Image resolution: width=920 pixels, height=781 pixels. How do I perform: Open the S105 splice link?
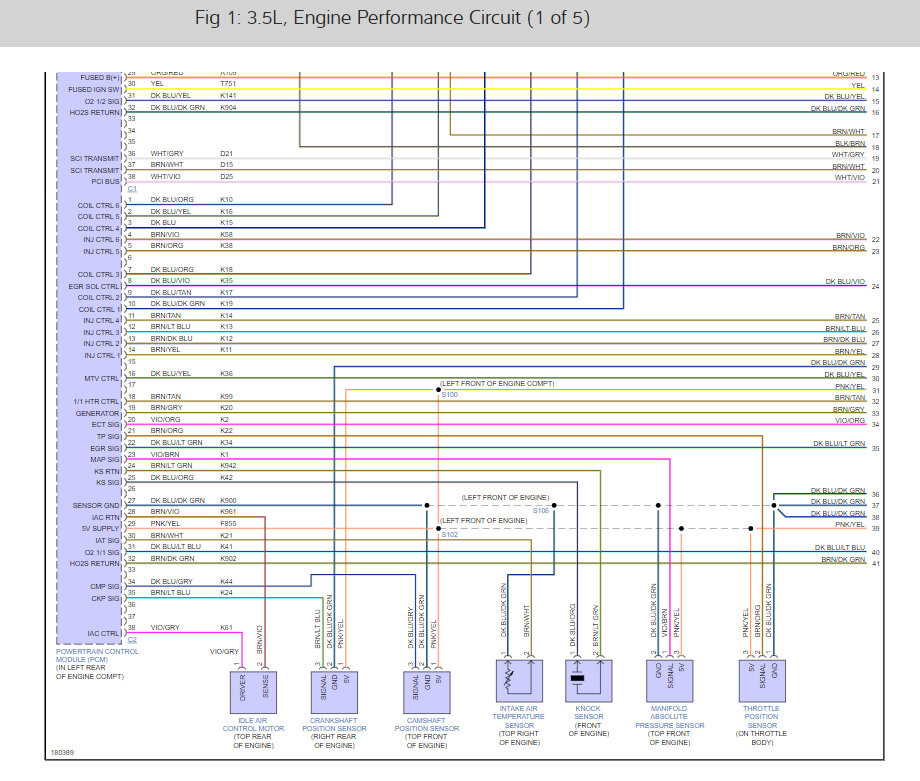coord(541,510)
